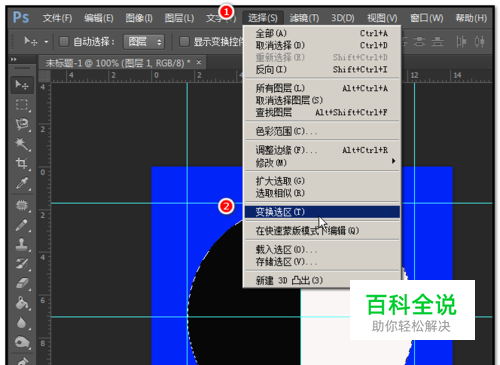Select the History Brush tool
The image size is (500, 365).
(x=22, y=264)
